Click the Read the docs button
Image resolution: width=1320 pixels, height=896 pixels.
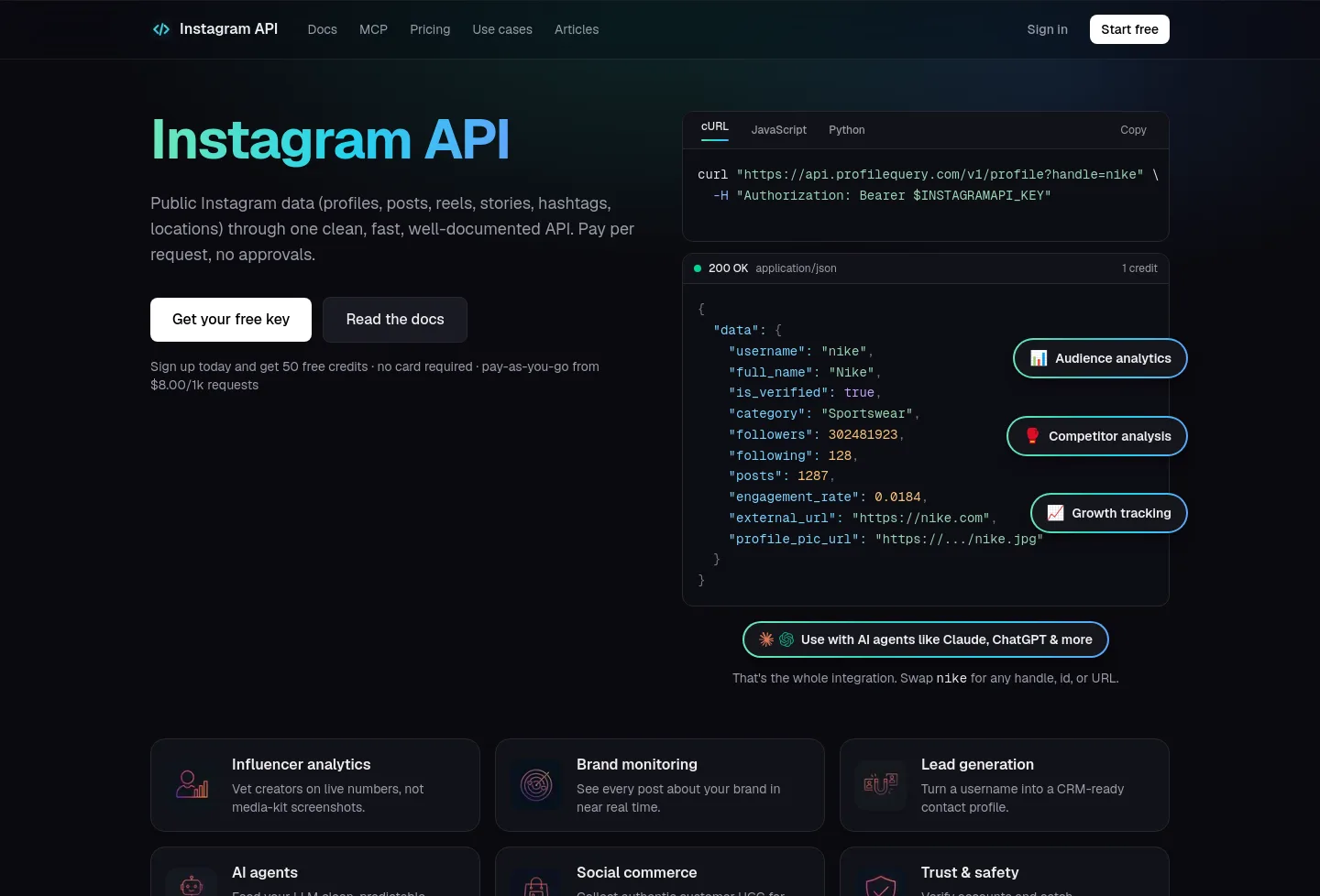click(x=395, y=320)
